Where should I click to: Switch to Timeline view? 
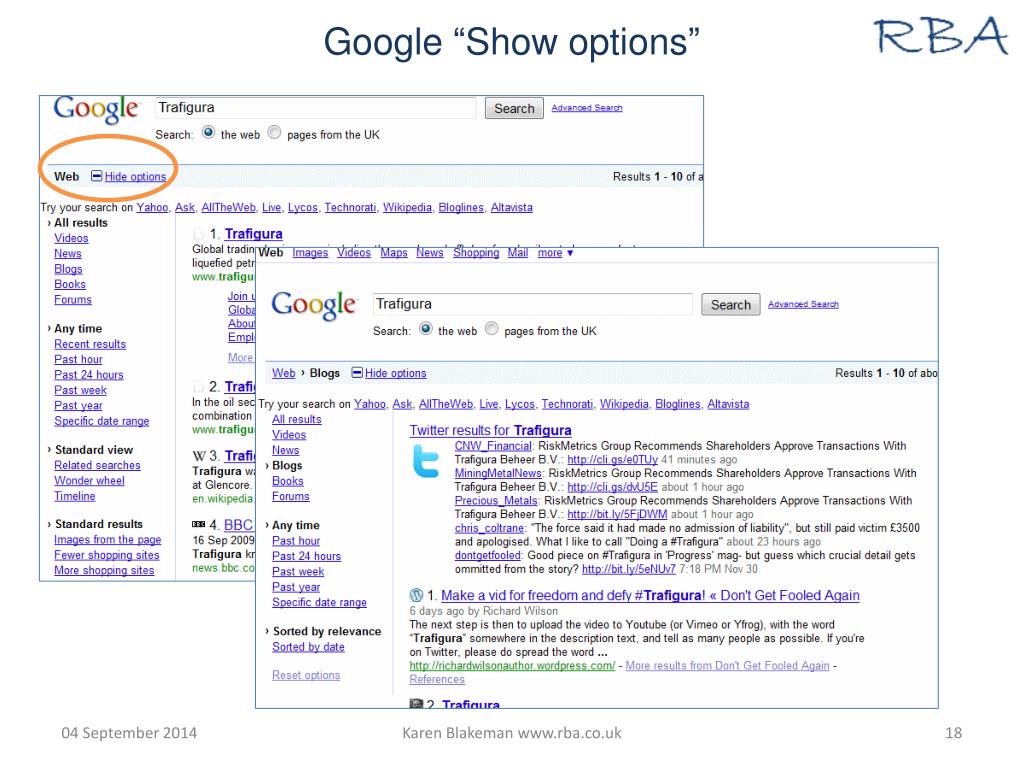pyautogui.click(x=75, y=496)
